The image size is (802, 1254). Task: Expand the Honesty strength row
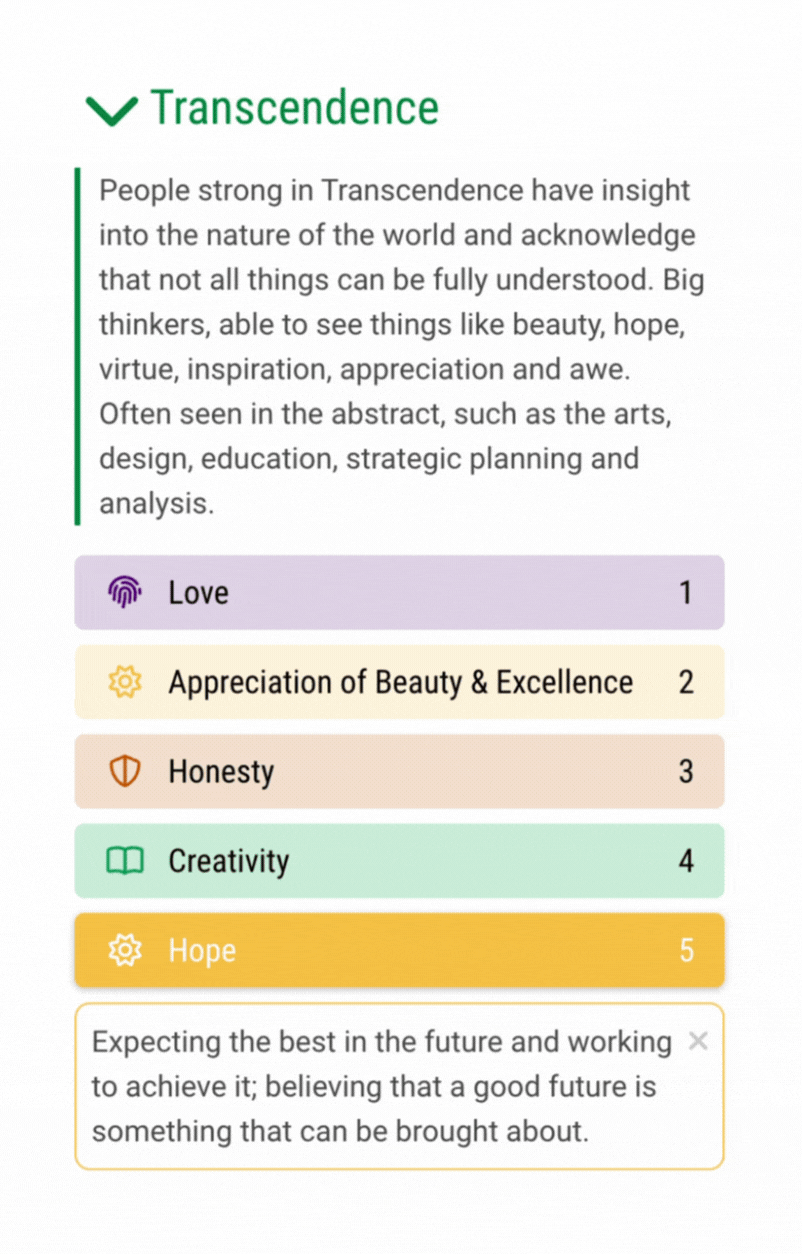[x=400, y=771]
